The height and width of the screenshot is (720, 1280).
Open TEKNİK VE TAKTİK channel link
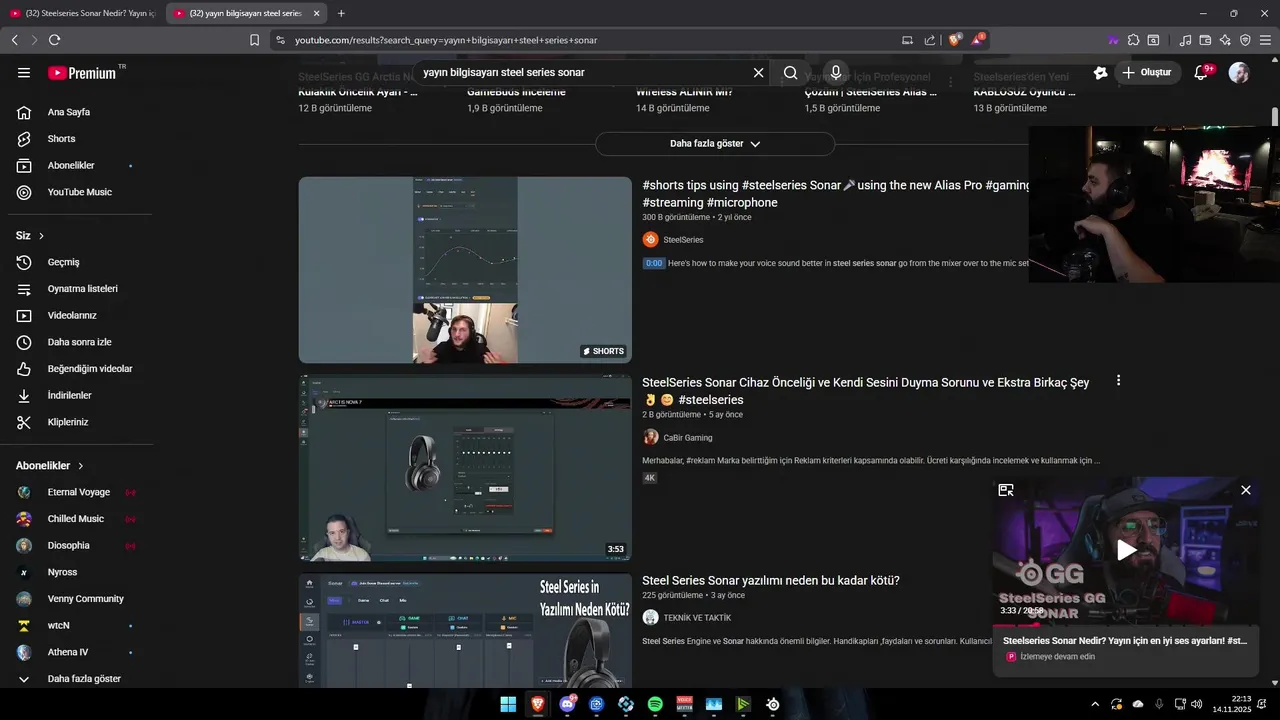(697, 618)
